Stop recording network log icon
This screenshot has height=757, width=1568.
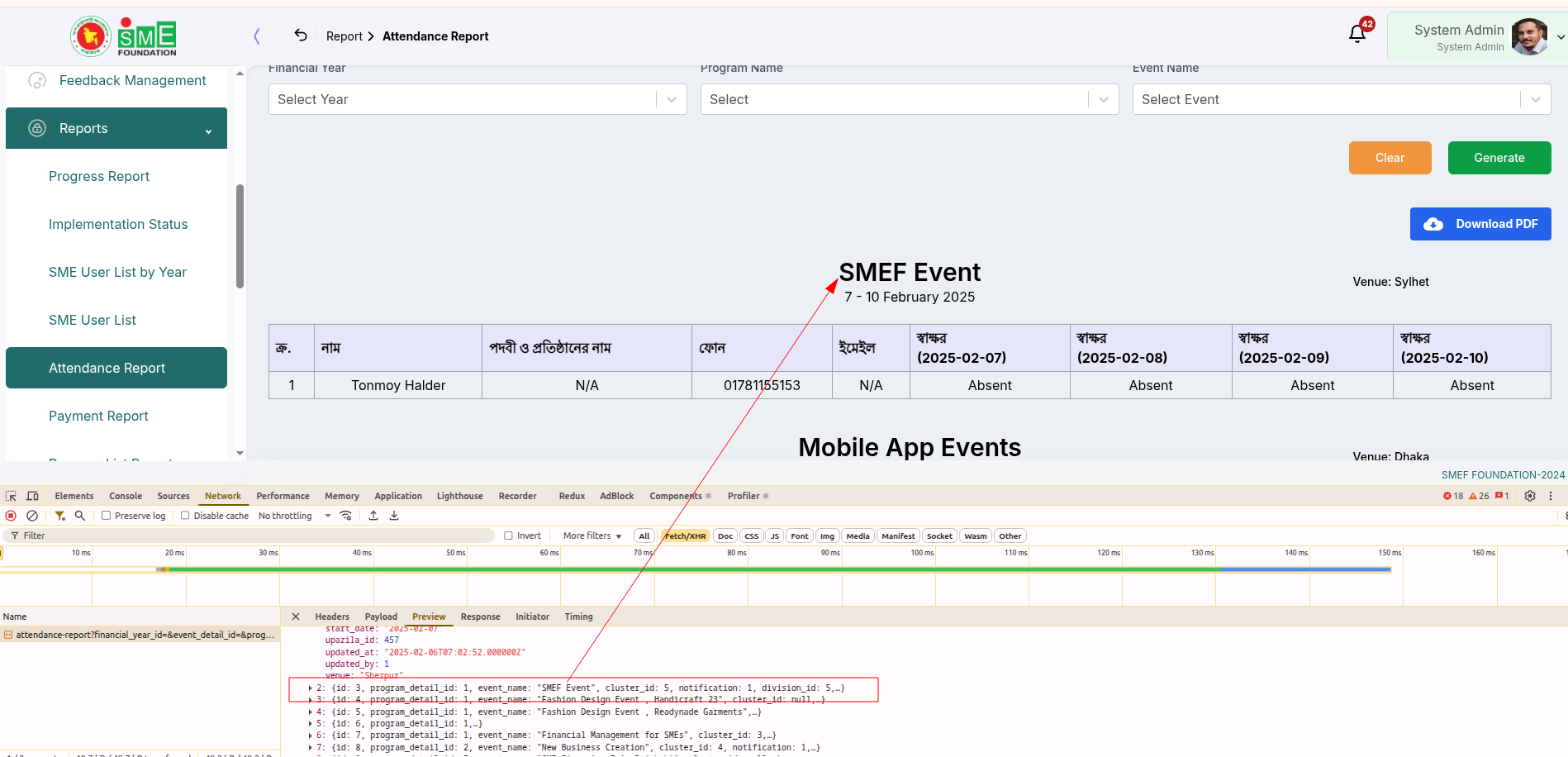pos(11,516)
